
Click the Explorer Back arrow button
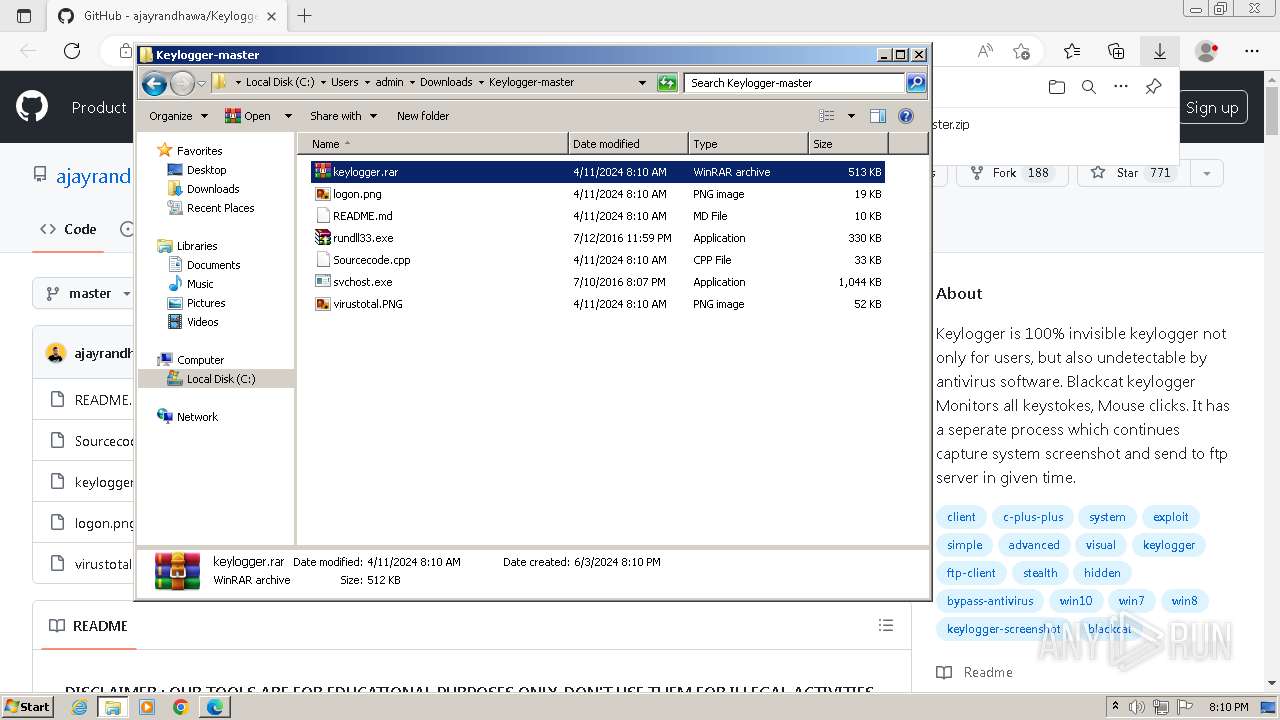point(154,83)
